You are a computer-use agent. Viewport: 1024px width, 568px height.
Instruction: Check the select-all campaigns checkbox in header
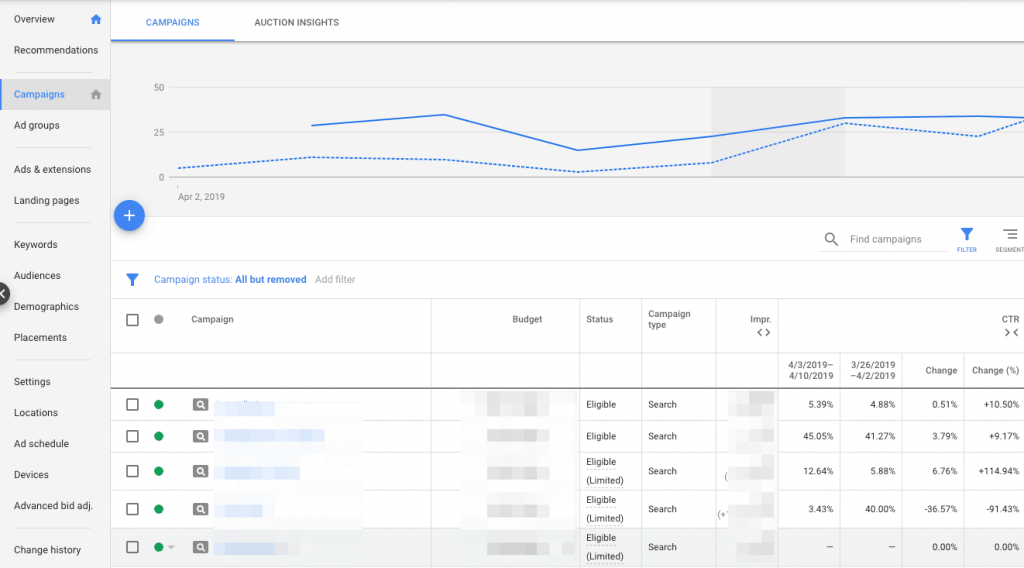(x=132, y=320)
